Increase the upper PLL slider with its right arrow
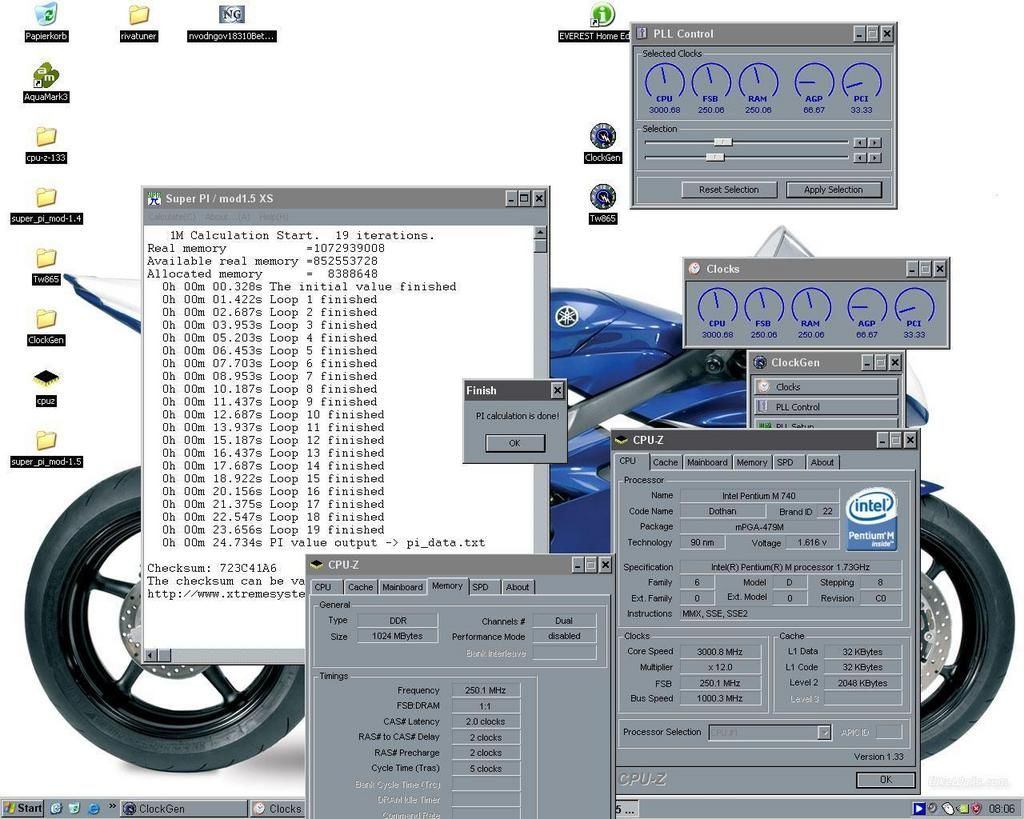Image resolution: width=1024 pixels, height=819 pixels. coord(875,142)
